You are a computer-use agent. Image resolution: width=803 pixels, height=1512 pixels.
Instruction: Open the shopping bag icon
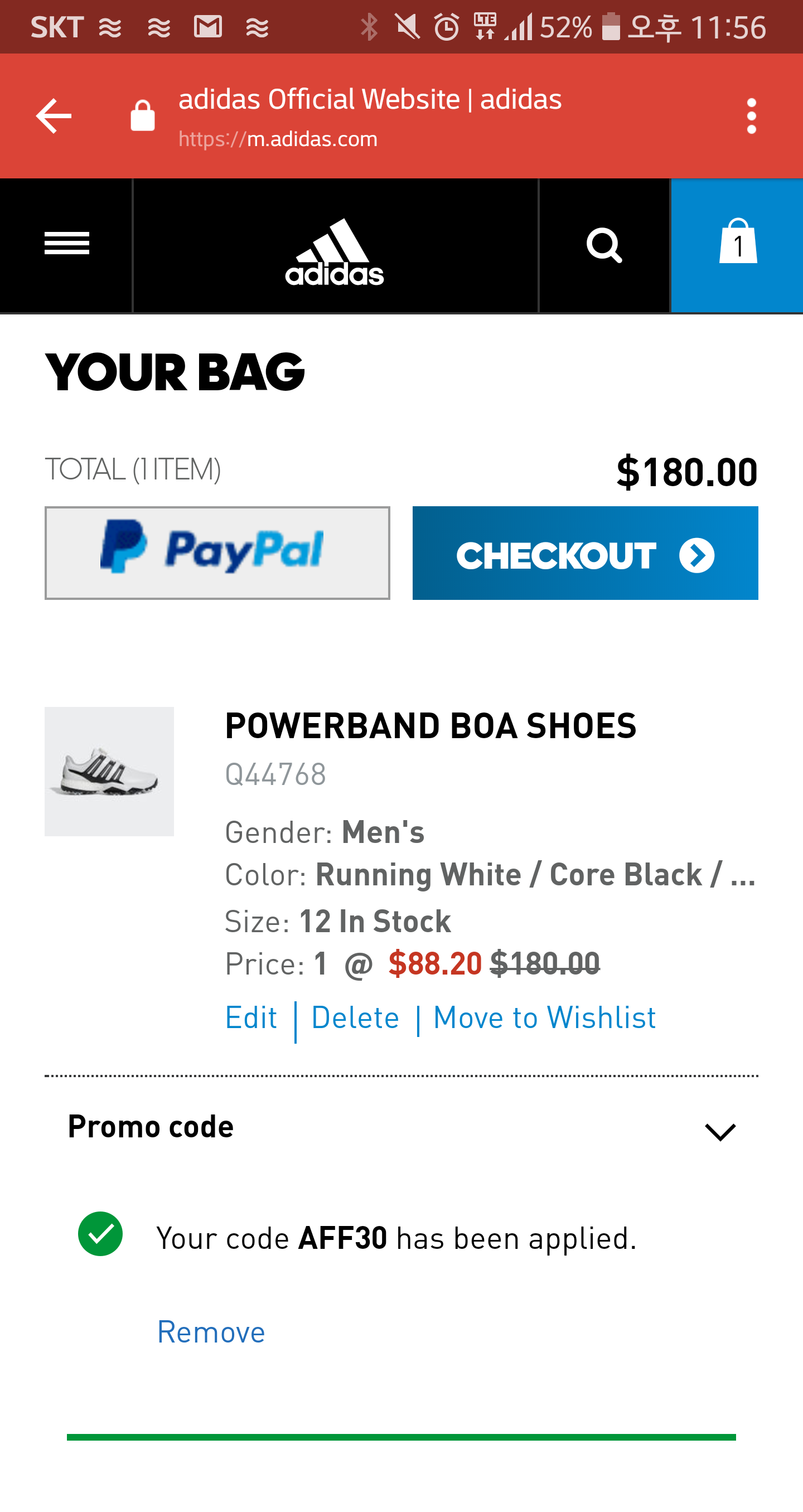click(737, 244)
